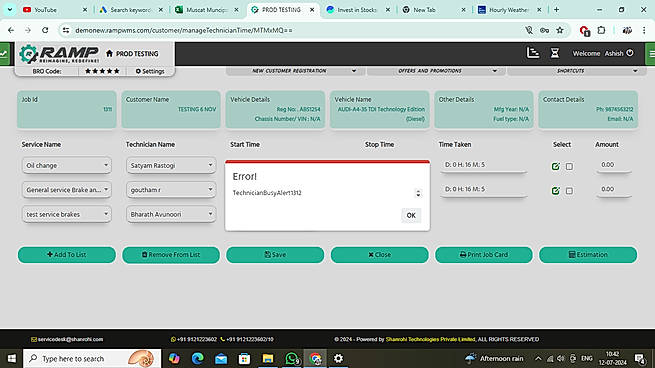Click the hourglass icon in header
The image size is (655, 368).
point(555,53)
